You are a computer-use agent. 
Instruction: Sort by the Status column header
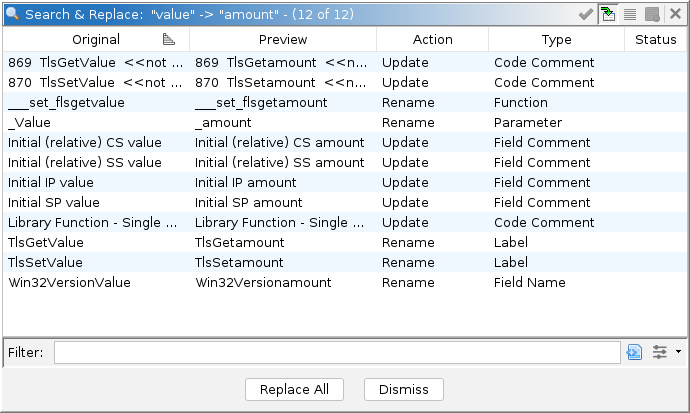pyautogui.click(x=656, y=40)
